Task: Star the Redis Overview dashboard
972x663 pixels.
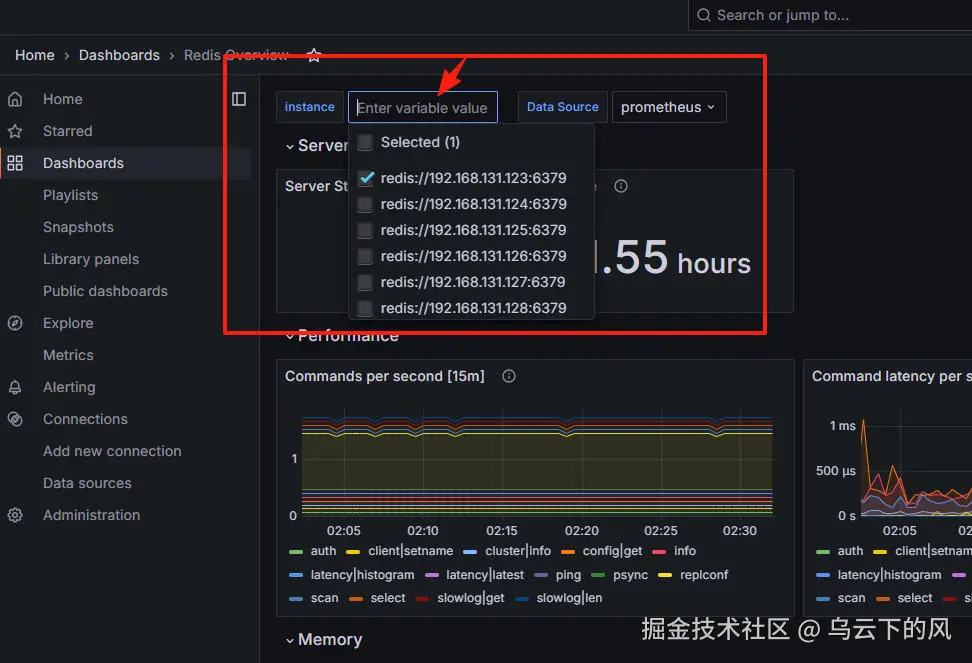Action: click(x=314, y=55)
